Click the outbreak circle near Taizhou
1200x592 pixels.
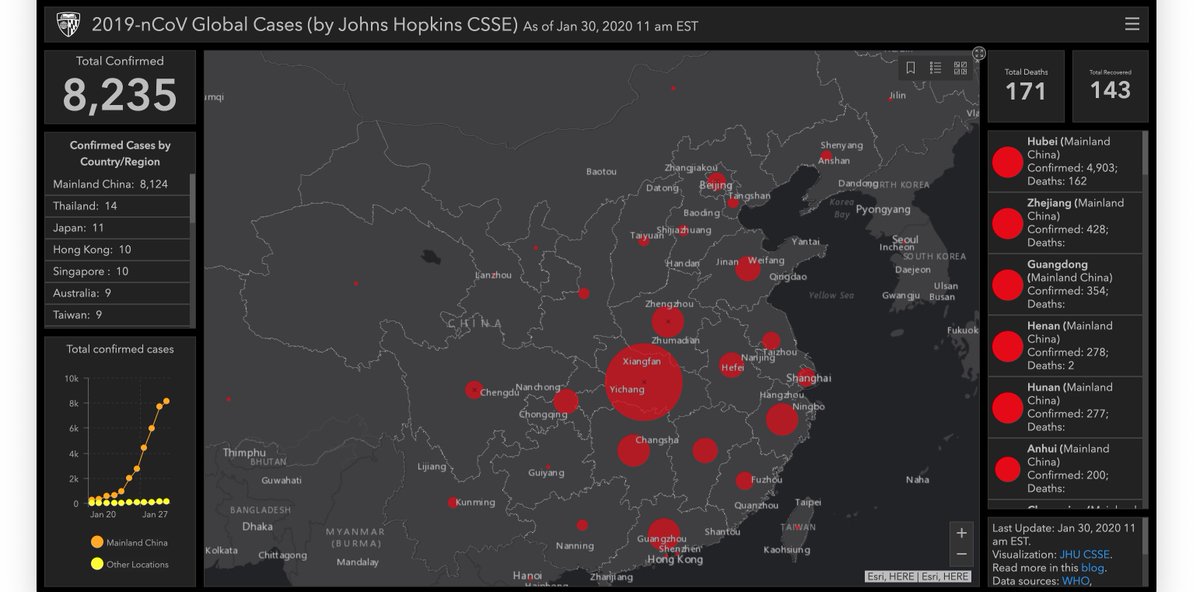point(771,341)
